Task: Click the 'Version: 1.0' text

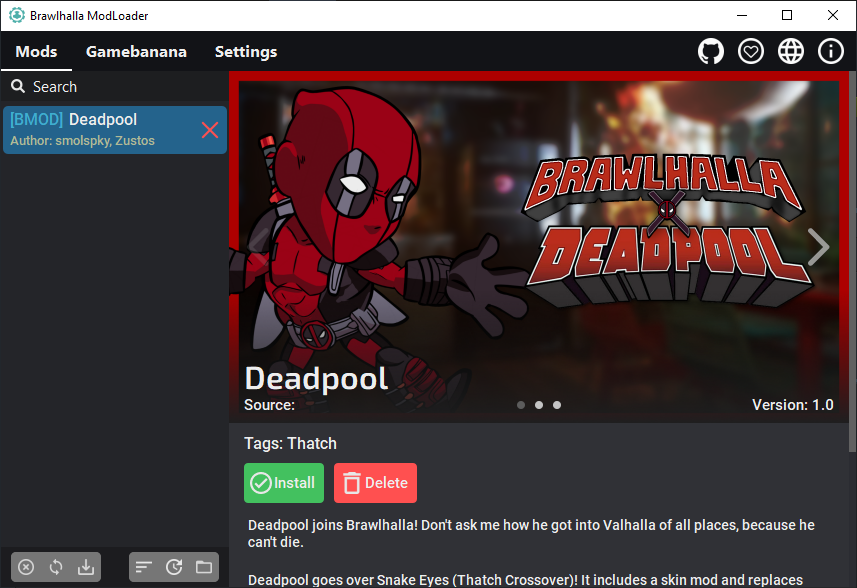Action: tap(793, 405)
